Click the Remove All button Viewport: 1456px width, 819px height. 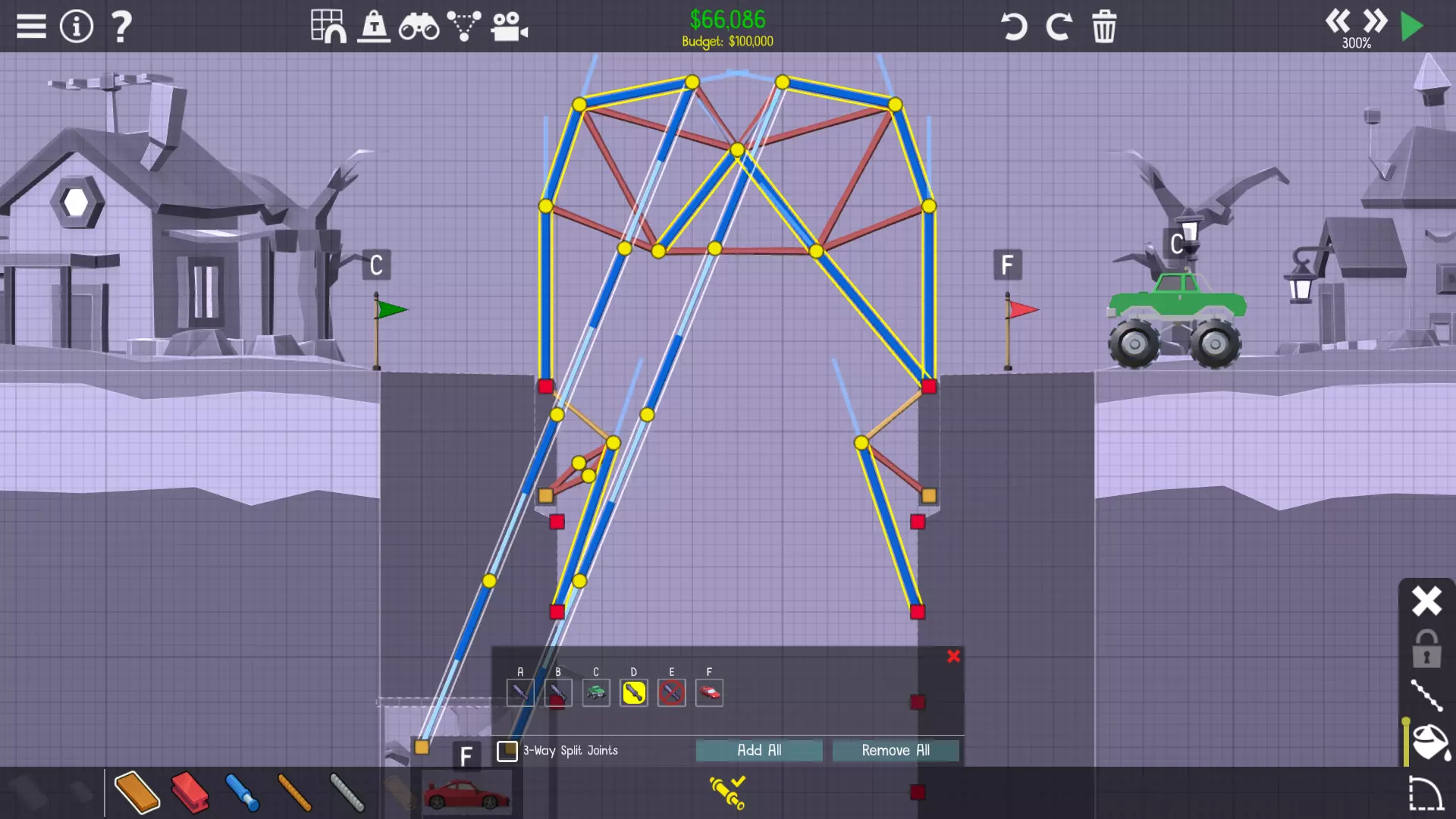tap(896, 750)
